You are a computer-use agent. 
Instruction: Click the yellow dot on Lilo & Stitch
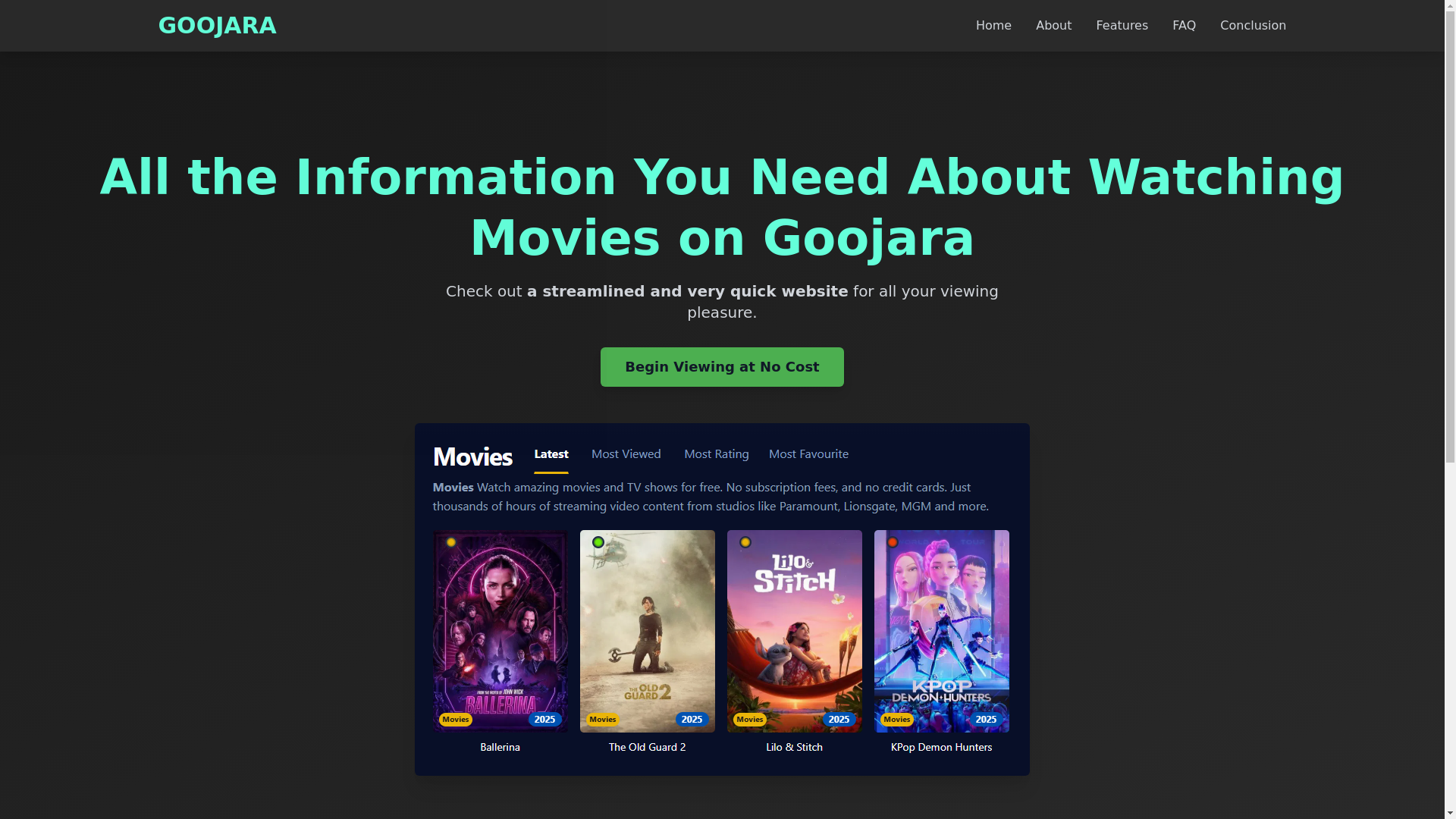click(745, 542)
